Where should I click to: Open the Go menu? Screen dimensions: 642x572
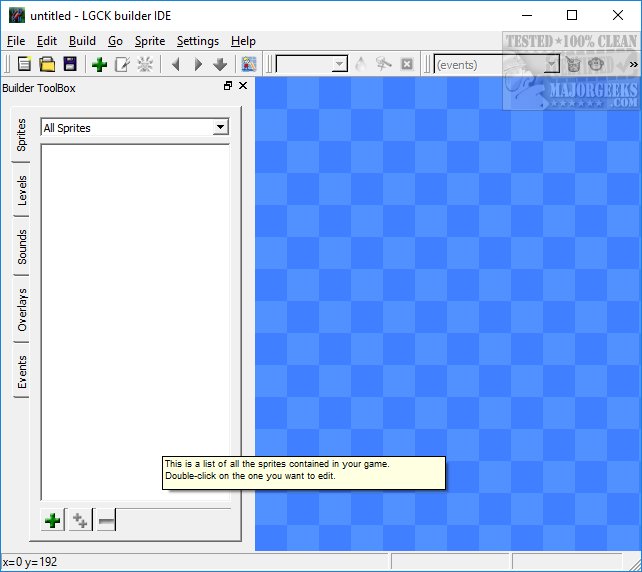coord(115,41)
